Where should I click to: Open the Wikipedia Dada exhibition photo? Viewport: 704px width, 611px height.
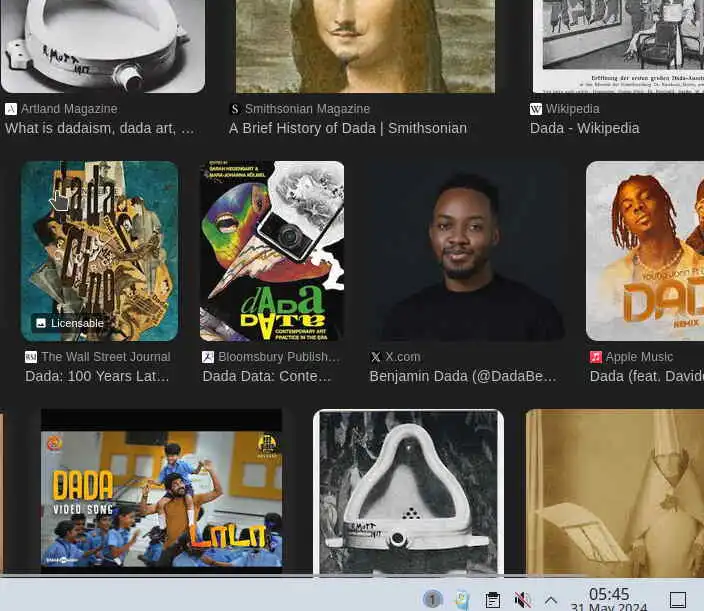click(618, 46)
